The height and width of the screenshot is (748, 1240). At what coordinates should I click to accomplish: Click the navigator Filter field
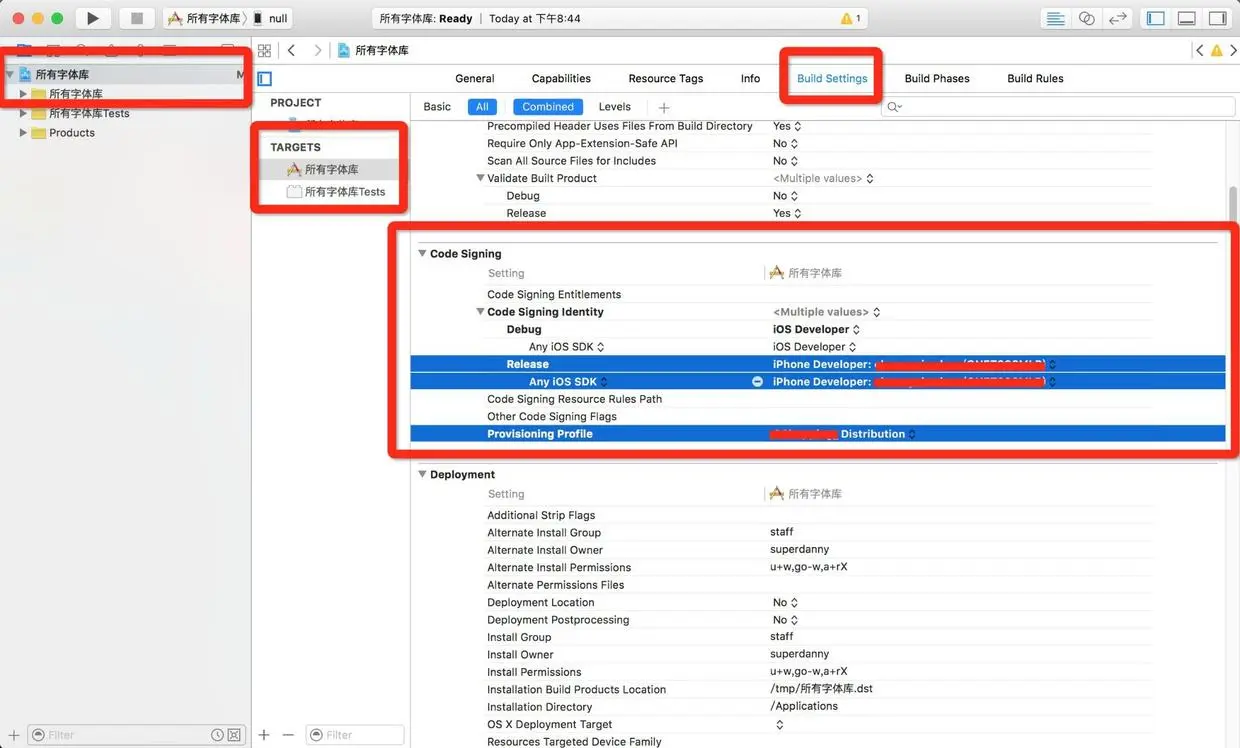point(135,735)
